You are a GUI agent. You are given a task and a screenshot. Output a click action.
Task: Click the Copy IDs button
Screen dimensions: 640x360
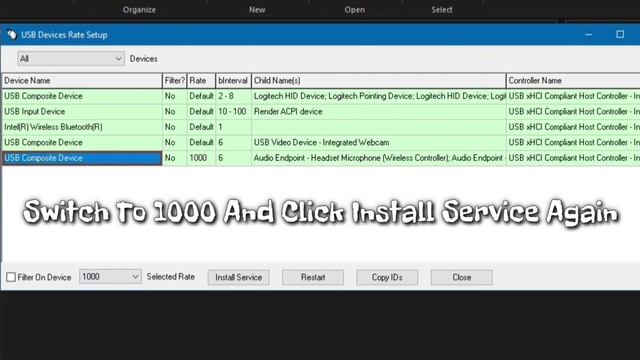coord(387,277)
